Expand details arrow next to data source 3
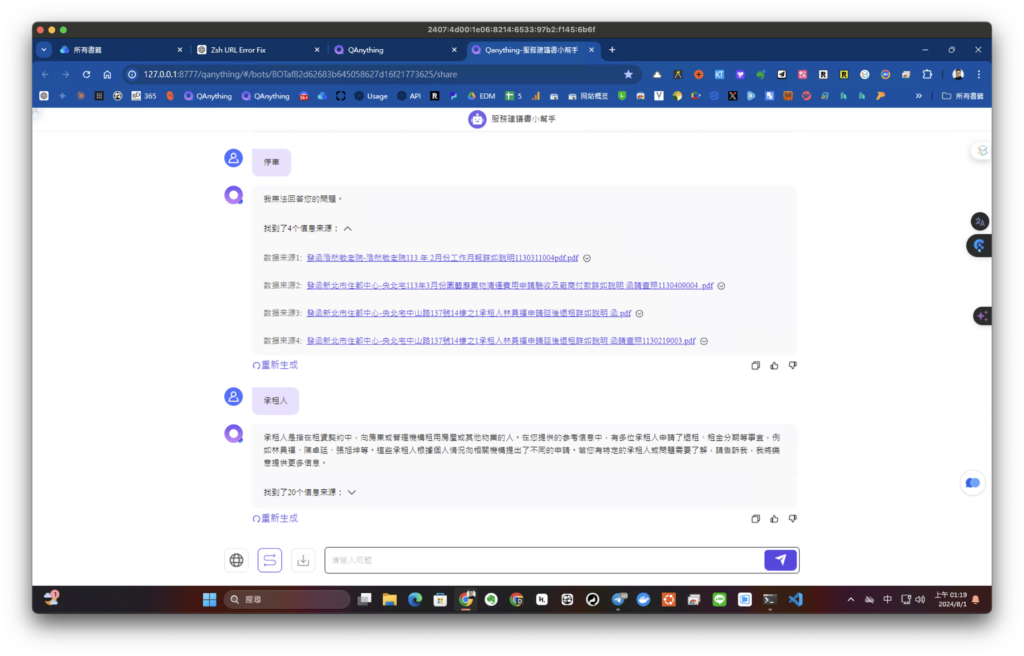1024x656 pixels. click(639, 314)
